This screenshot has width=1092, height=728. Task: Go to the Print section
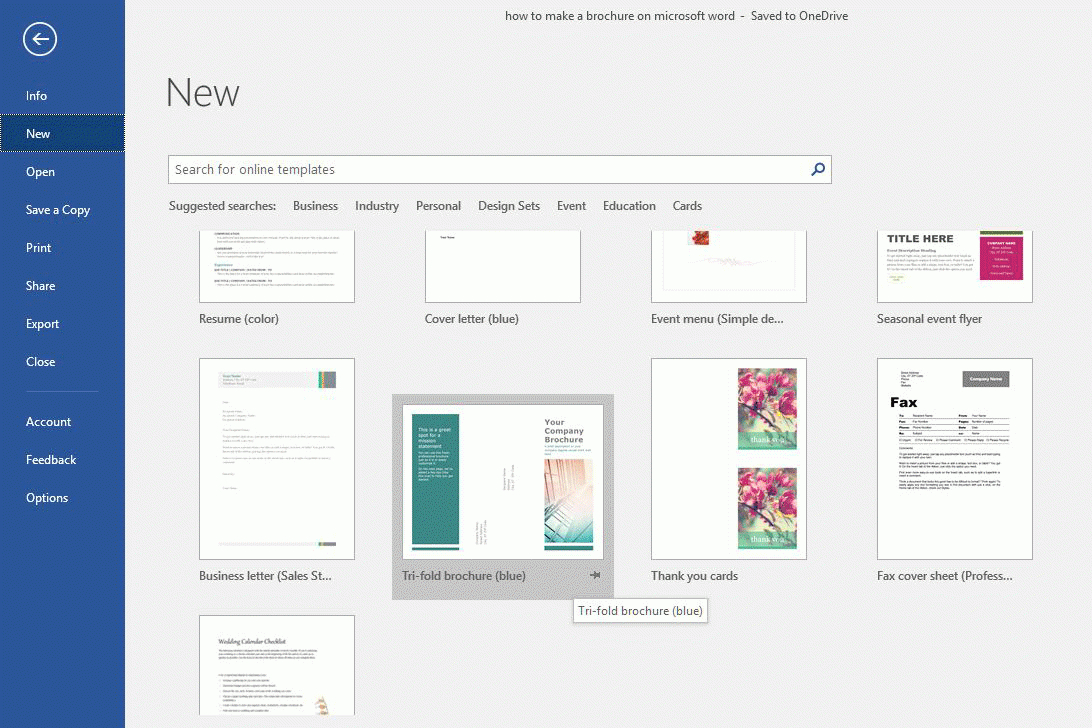click(x=38, y=247)
